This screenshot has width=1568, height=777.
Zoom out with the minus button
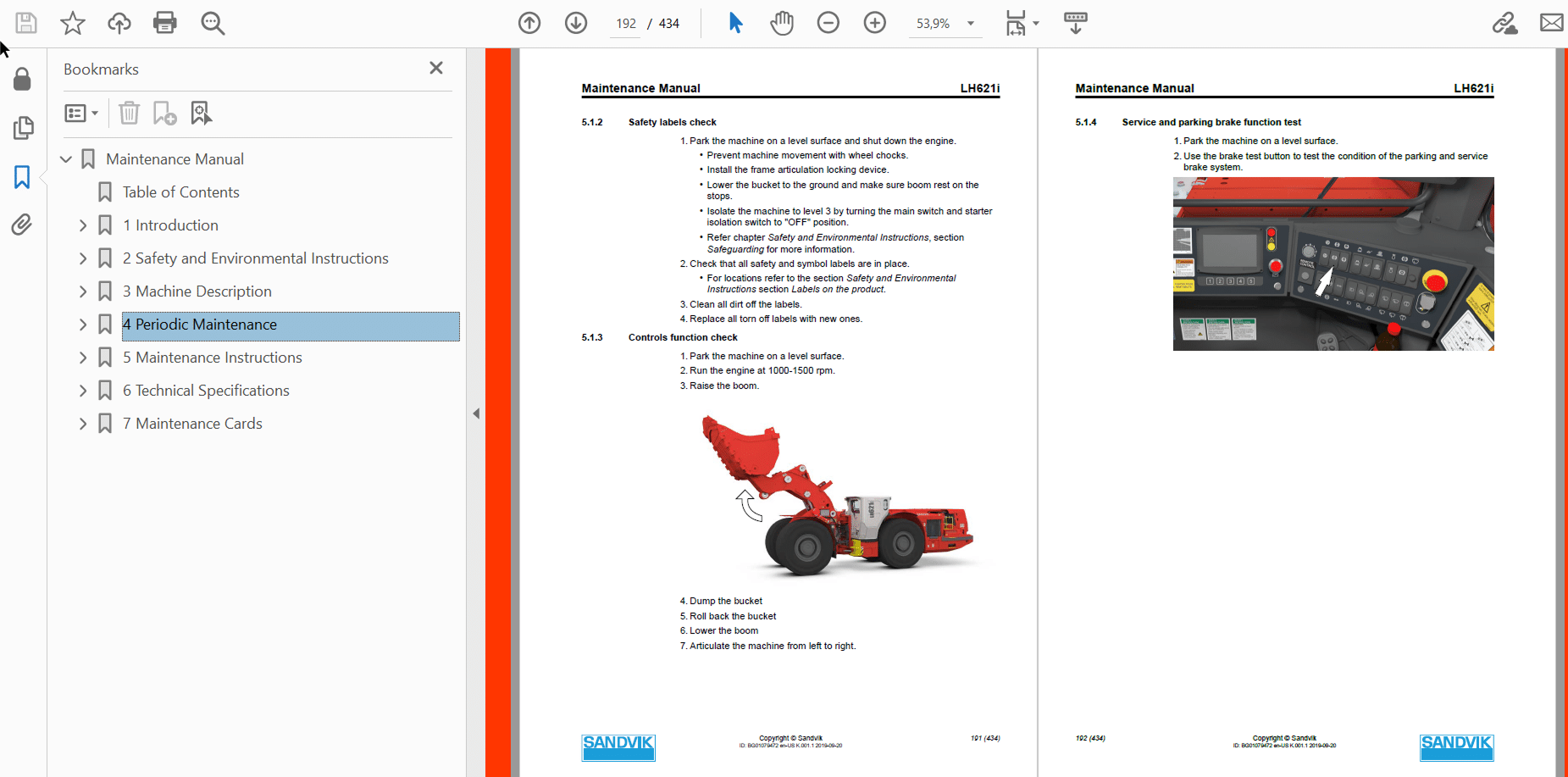coord(828,23)
